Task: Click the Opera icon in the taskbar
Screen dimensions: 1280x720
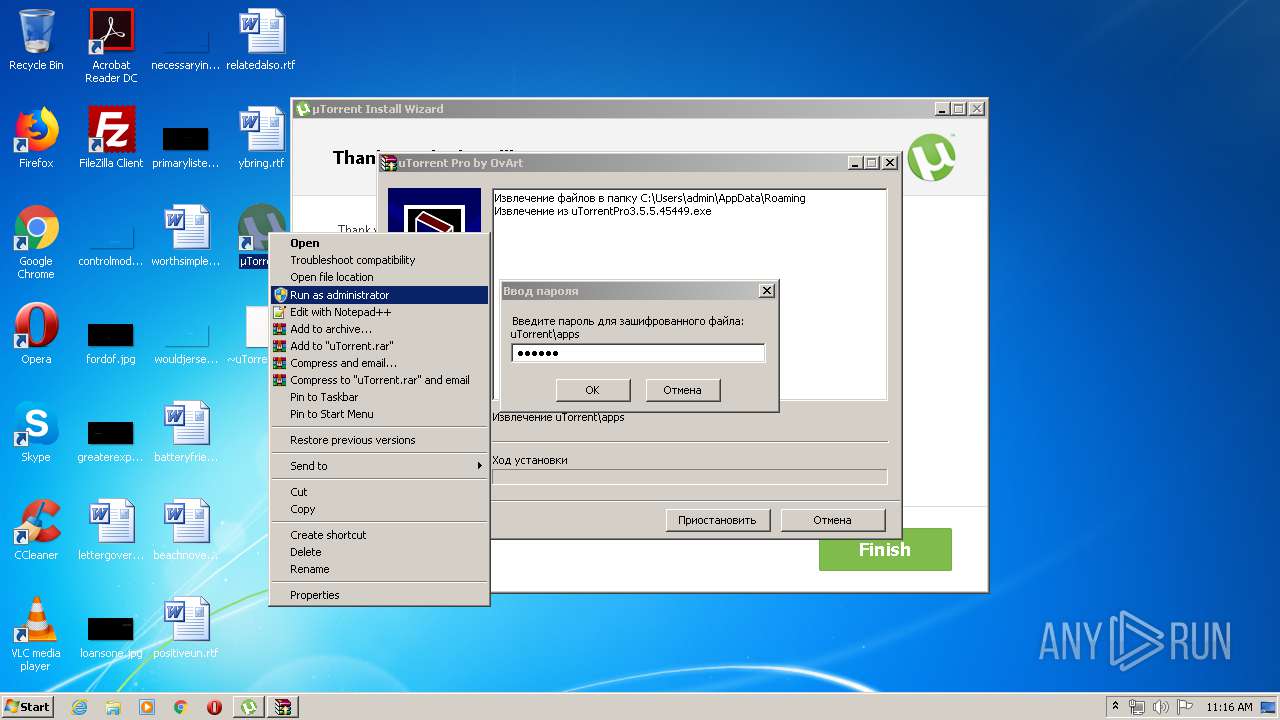Action: pyautogui.click(x=215, y=707)
